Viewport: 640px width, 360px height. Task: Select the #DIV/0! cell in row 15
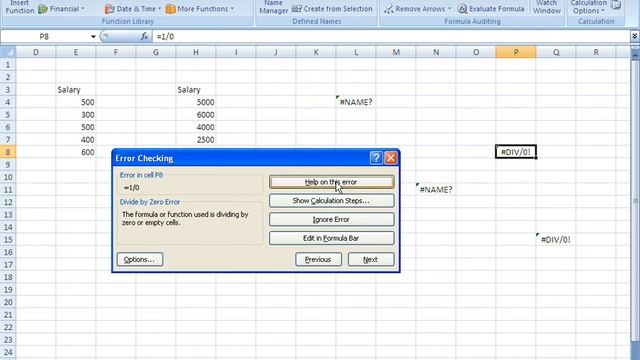[556, 240]
